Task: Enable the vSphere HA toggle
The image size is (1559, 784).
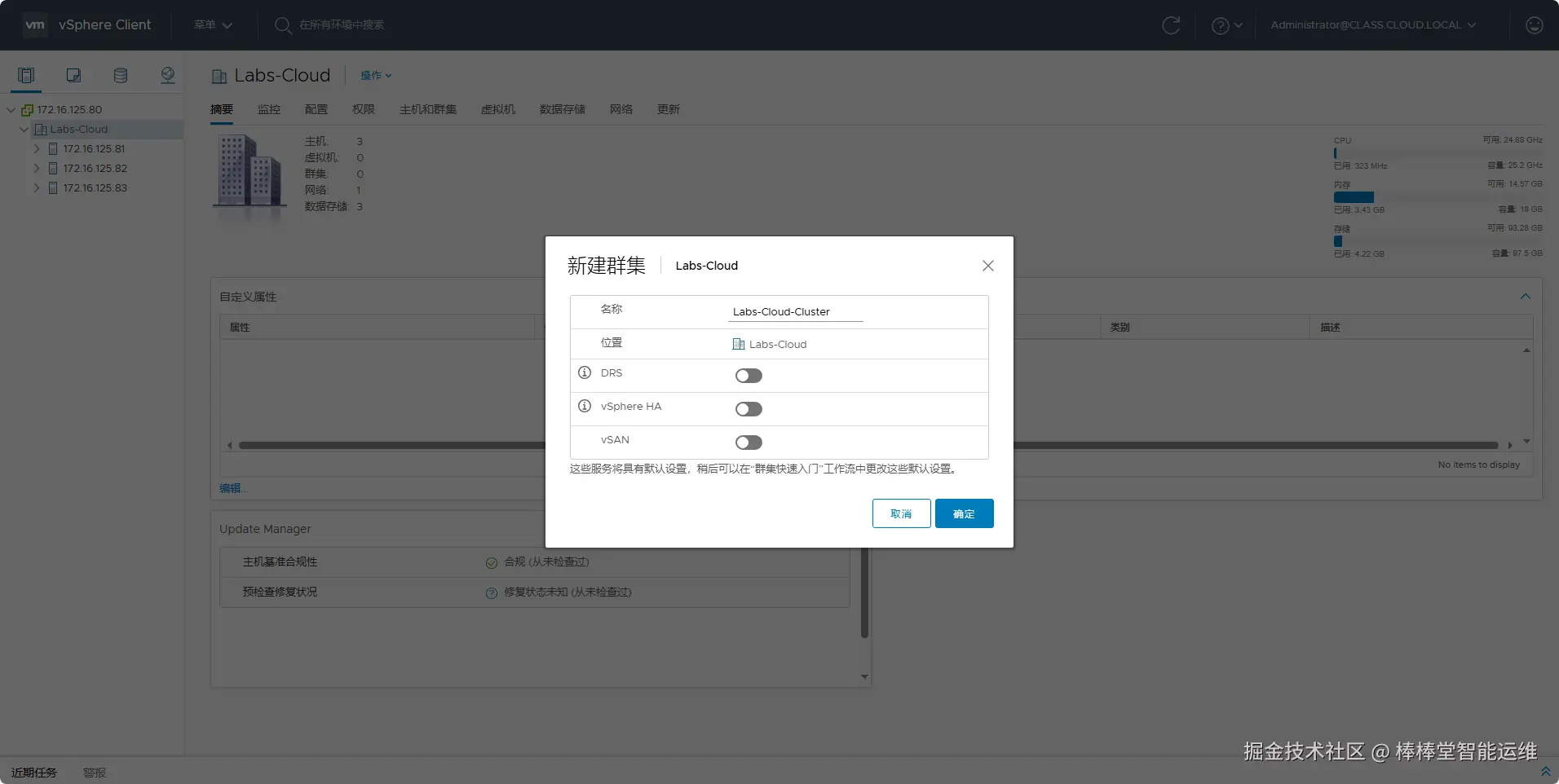Action: point(749,409)
